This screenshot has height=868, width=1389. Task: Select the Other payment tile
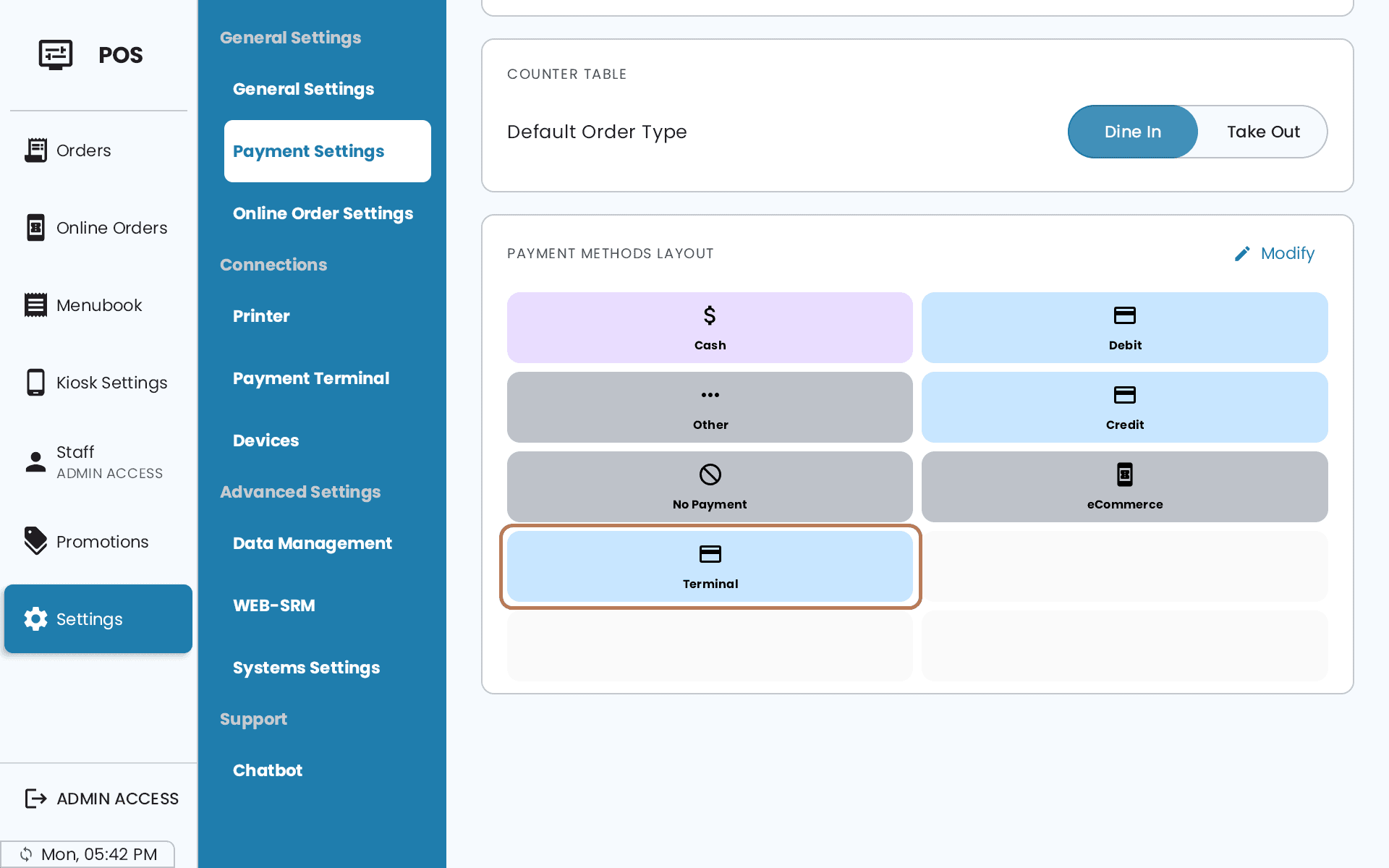click(710, 407)
